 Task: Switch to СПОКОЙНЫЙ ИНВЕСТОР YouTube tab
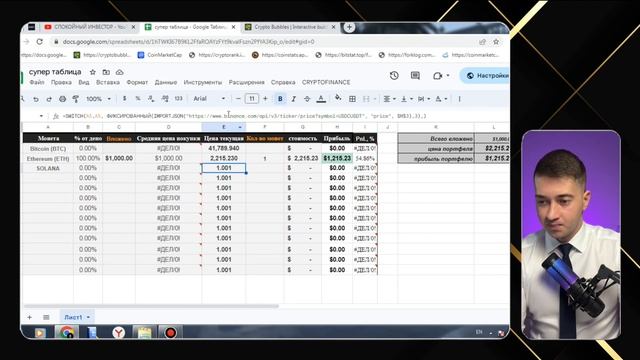(89, 27)
